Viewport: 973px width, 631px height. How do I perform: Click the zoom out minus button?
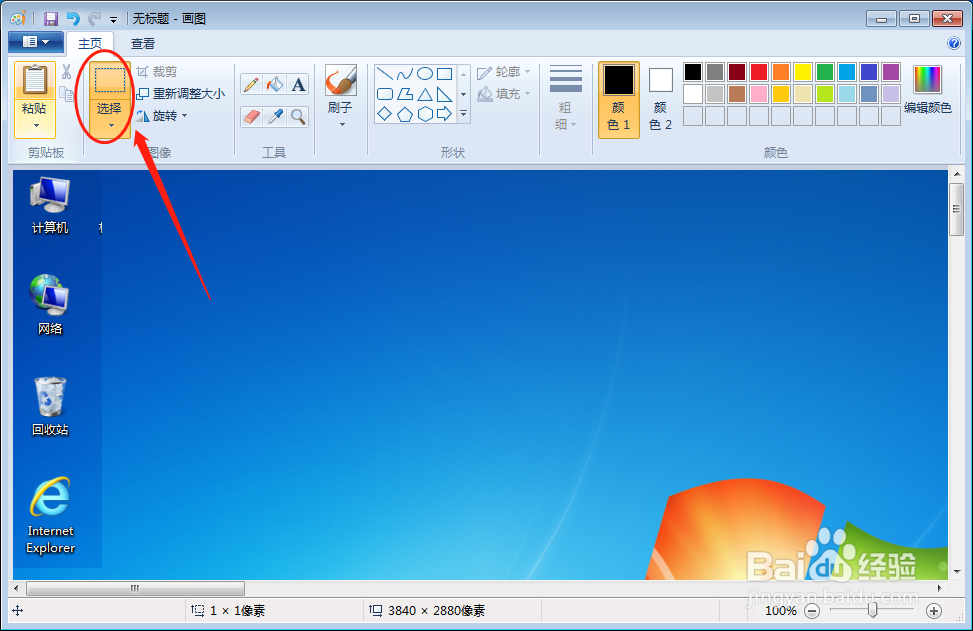tap(812, 611)
